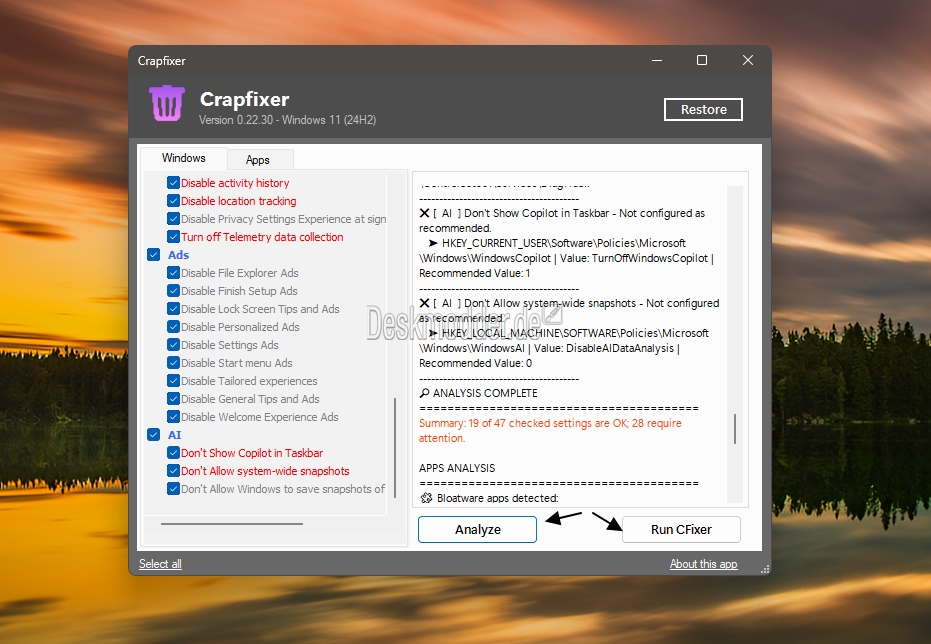The width and height of the screenshot is (931, 644).
Task: Click the orange Summary: 19 of 47 line
Action: [x=550, y=430]
